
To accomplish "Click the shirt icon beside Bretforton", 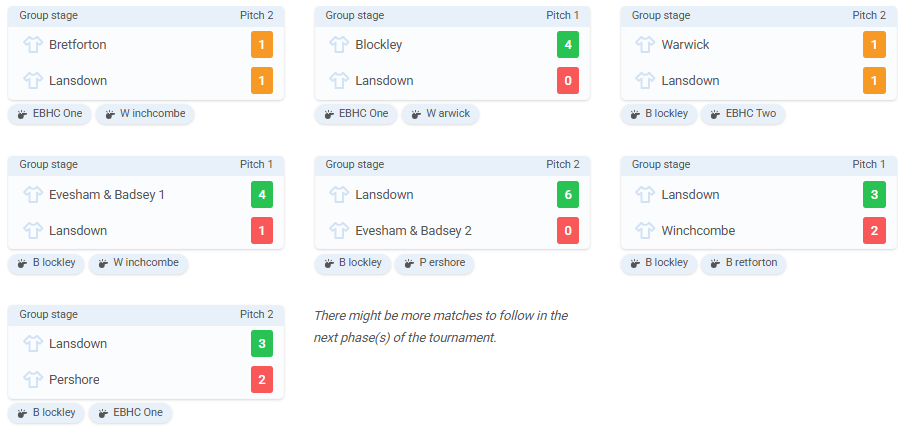I will (33, 44).
